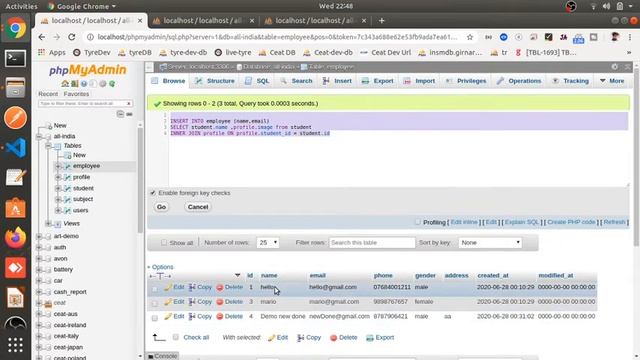Go back in browser history

42,37
